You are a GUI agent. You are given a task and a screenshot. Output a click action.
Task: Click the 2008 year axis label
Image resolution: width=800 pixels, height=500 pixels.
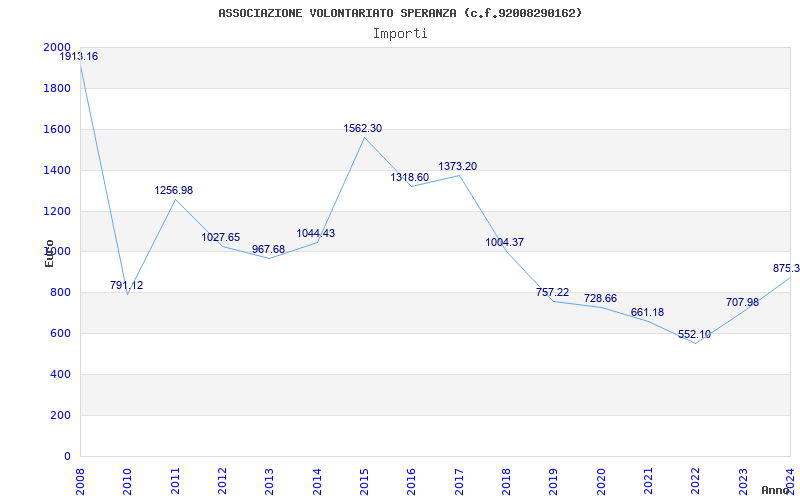point(80,482)
